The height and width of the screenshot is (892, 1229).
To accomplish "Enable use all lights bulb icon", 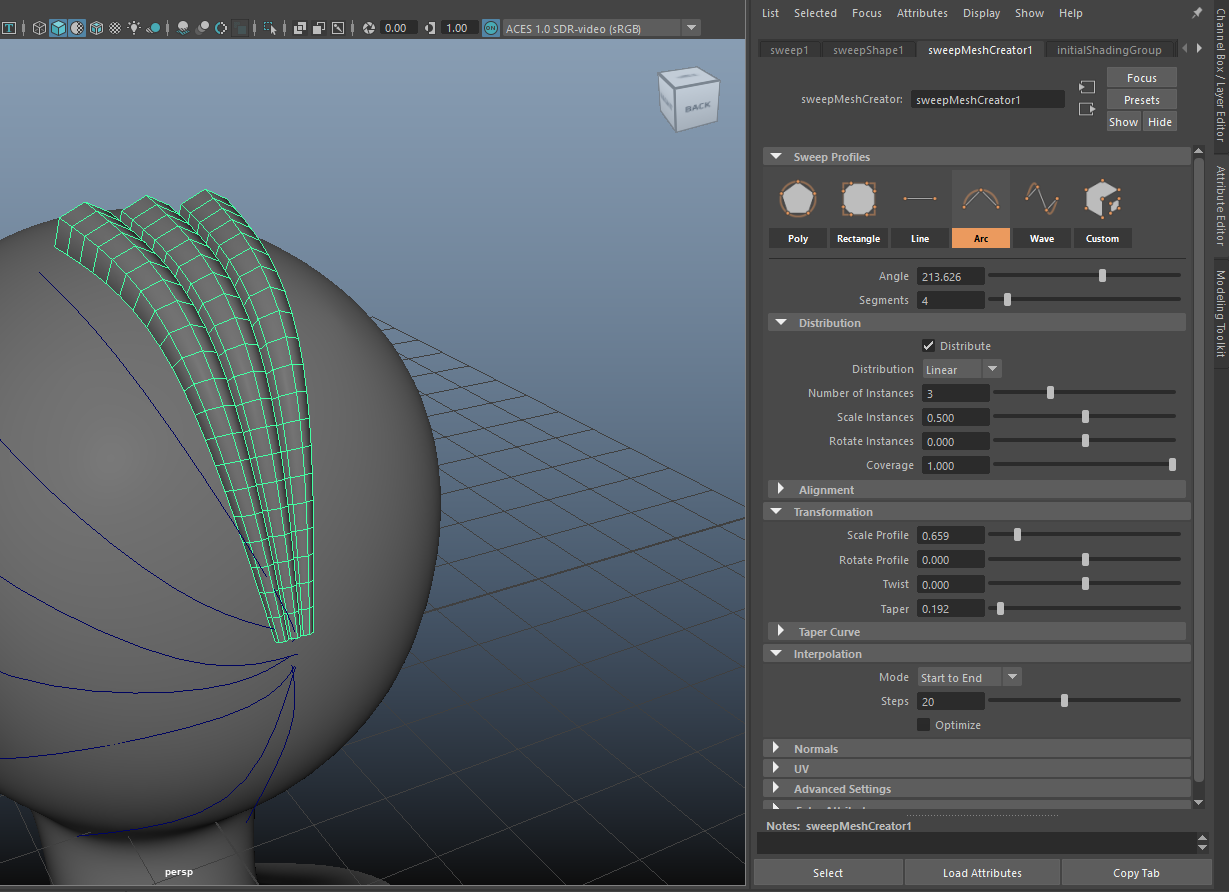I will click(134, 28).
